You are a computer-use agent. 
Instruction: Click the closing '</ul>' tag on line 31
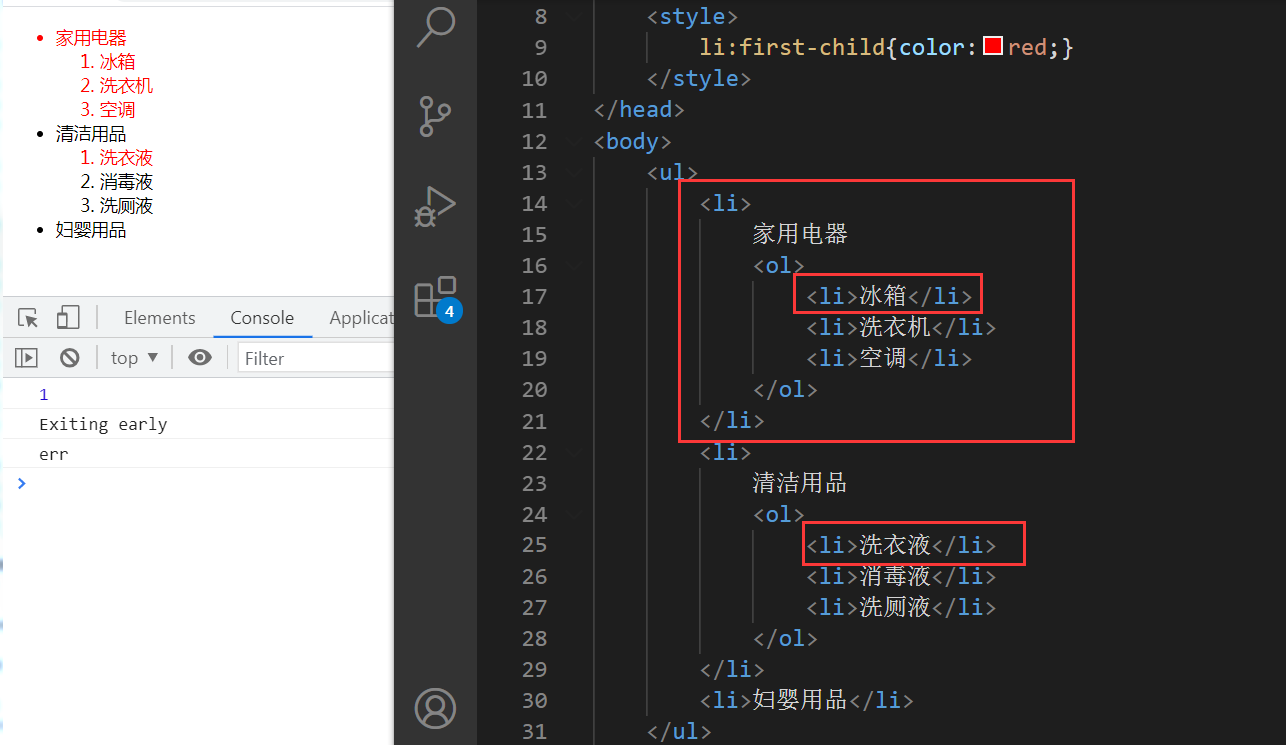coord(679,731)
